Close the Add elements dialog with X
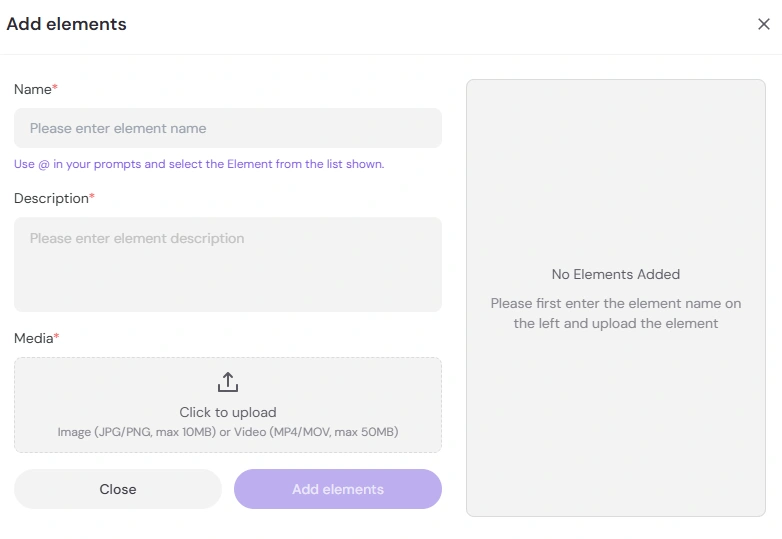782x539 pixels. click(x=764, y=25)
